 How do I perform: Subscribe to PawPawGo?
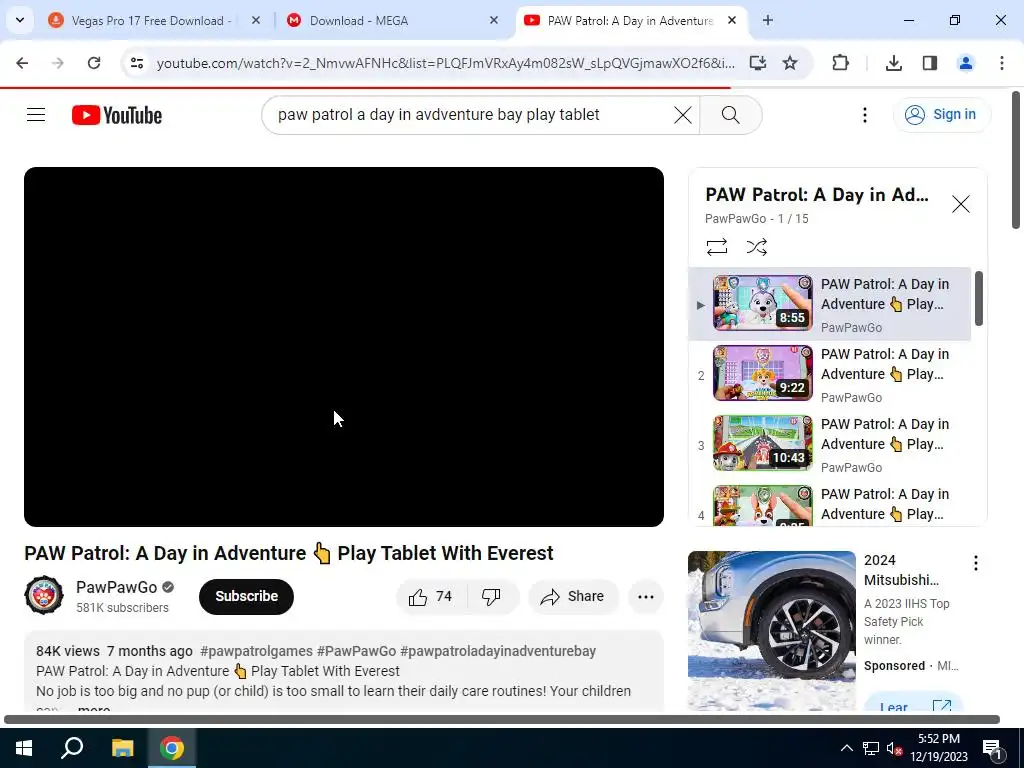[x=246, y=596]
